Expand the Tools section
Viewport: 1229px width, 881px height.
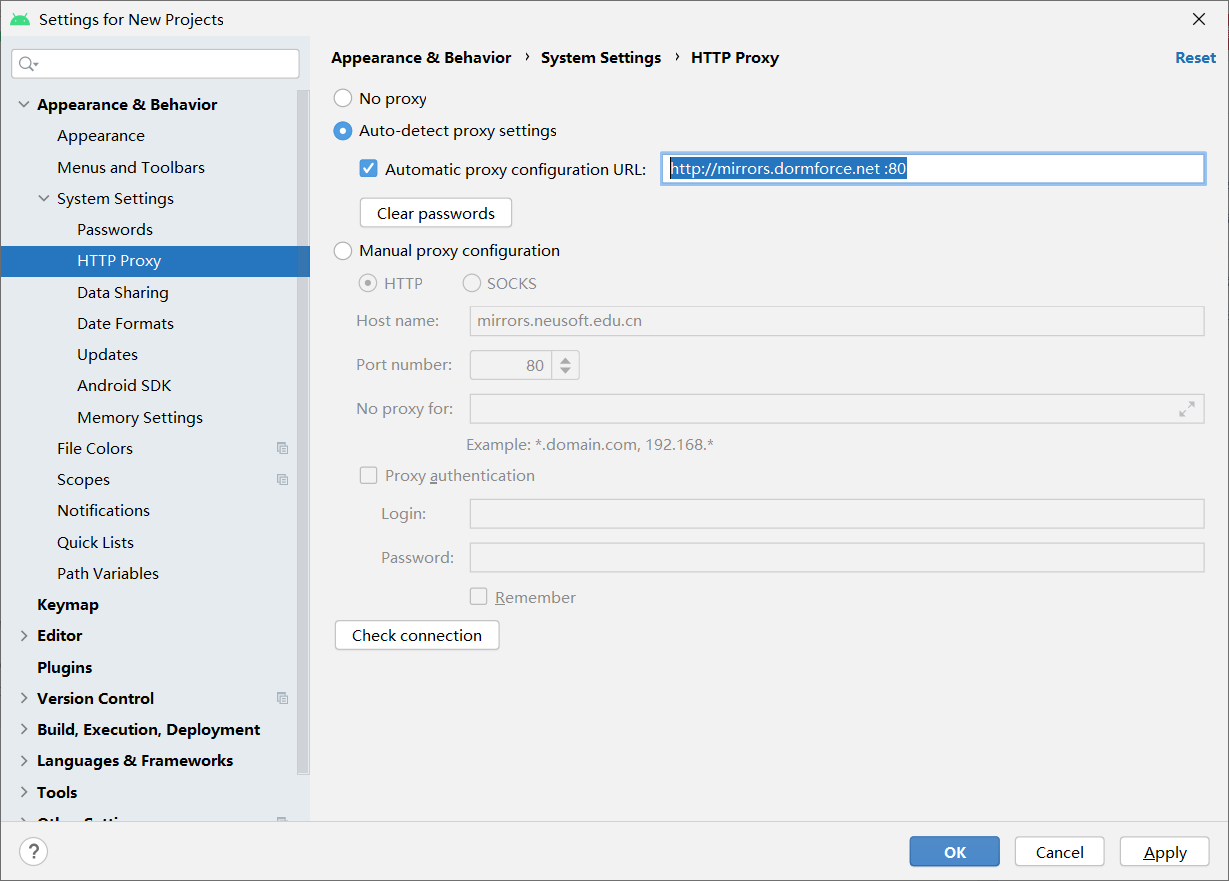(24, 792)
